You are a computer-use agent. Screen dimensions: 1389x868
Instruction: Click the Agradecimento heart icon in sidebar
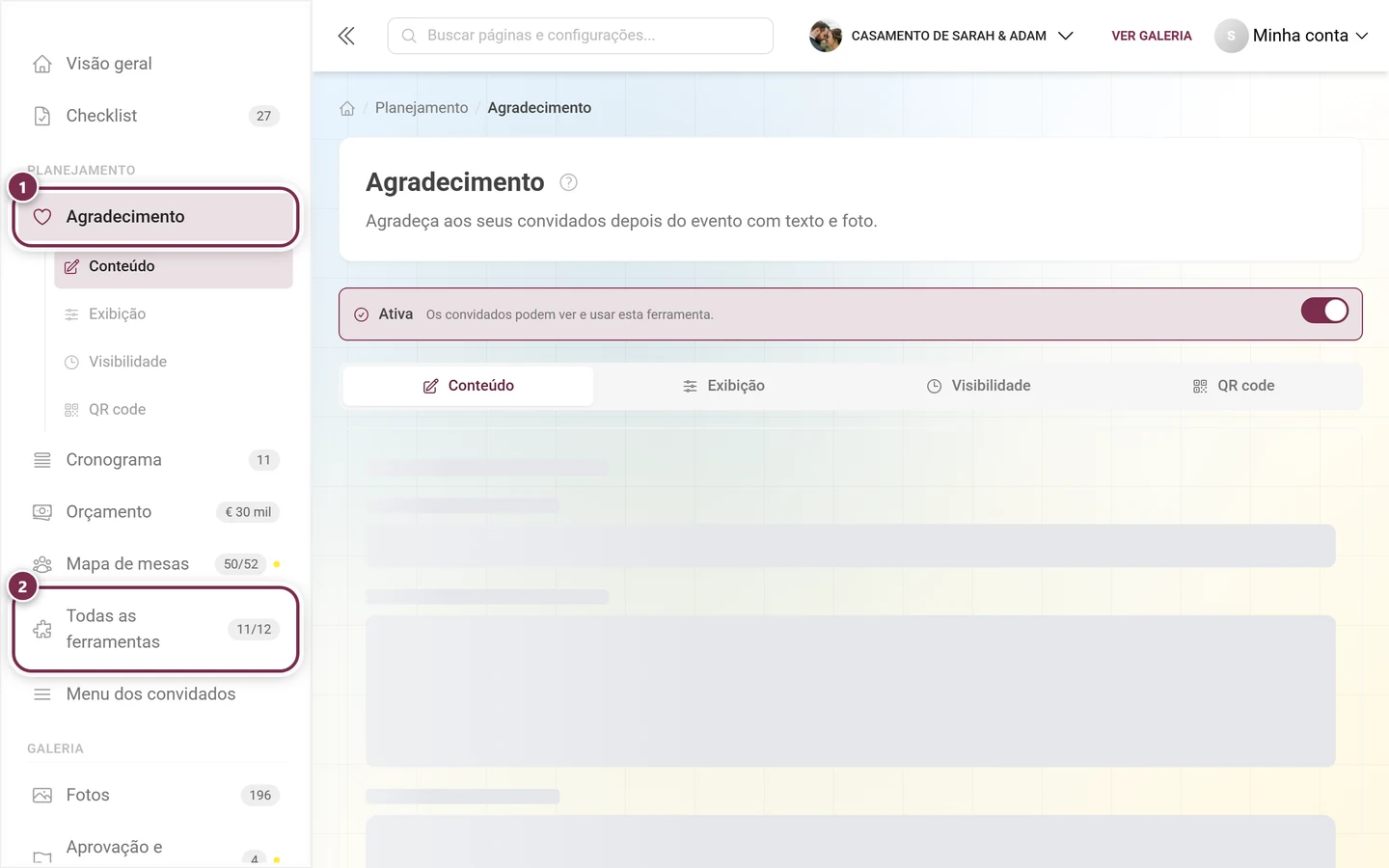pos(42,217)
